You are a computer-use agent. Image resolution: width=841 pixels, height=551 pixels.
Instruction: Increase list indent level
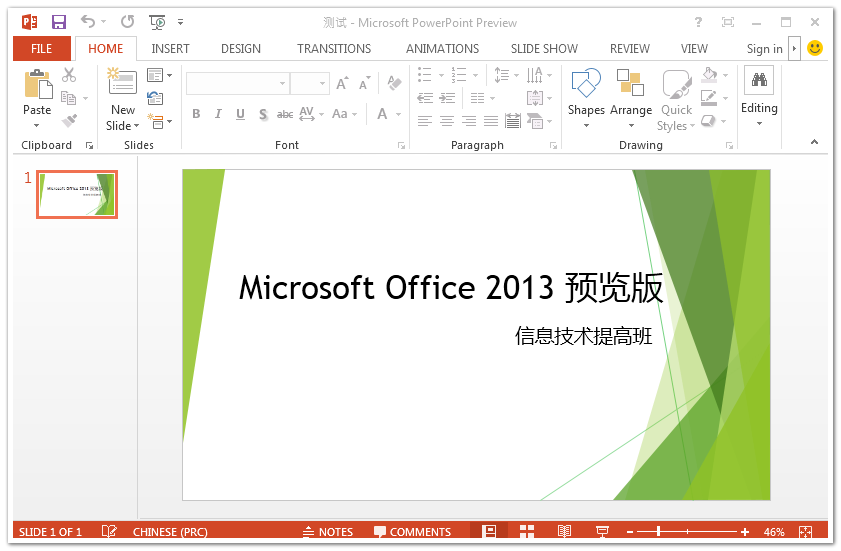click(447, 98)
